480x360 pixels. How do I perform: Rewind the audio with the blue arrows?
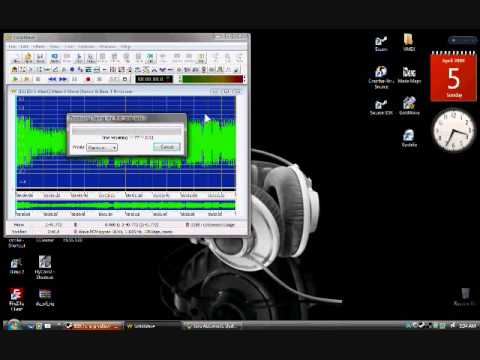pyautogui.click(x=52, y=79)
